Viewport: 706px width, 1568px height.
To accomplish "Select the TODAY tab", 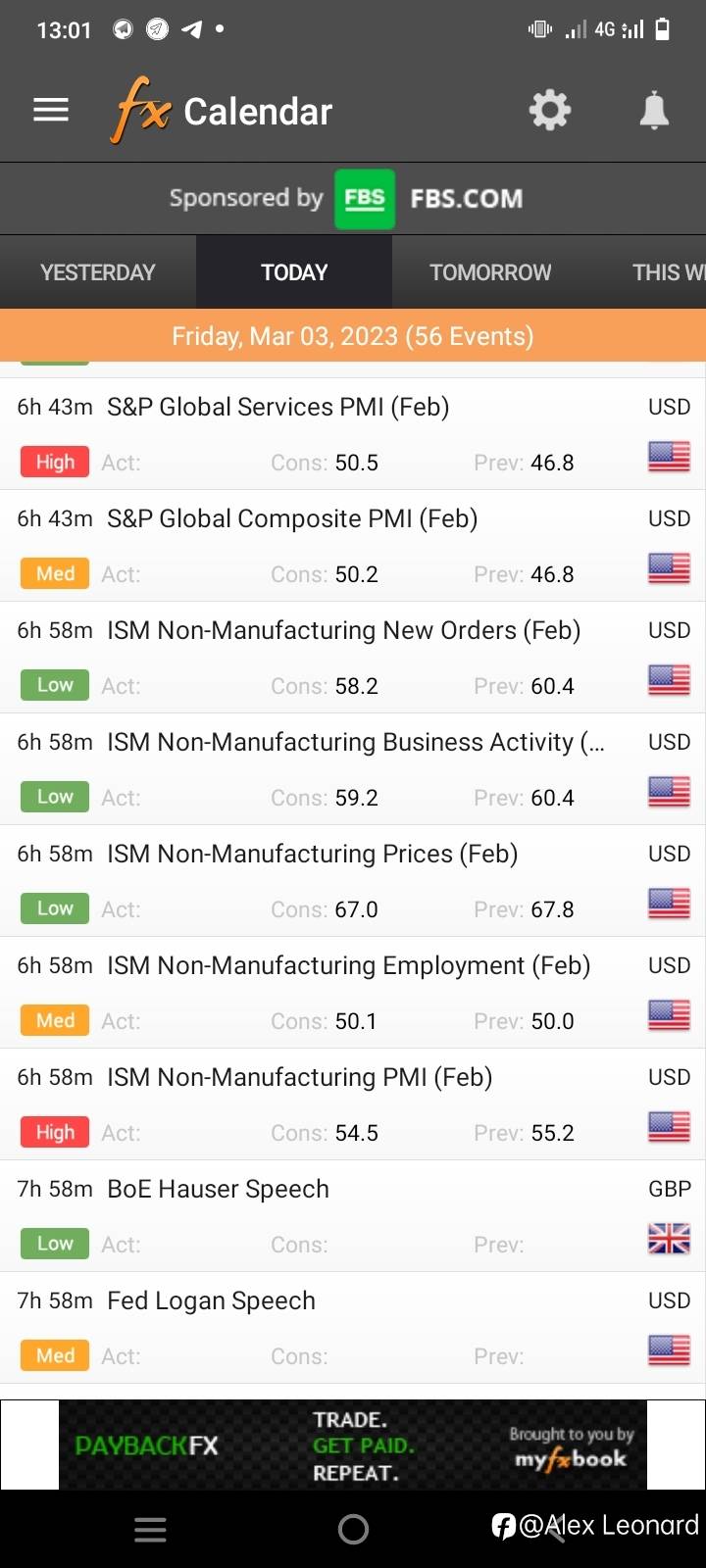I will [x=294, y=272].
